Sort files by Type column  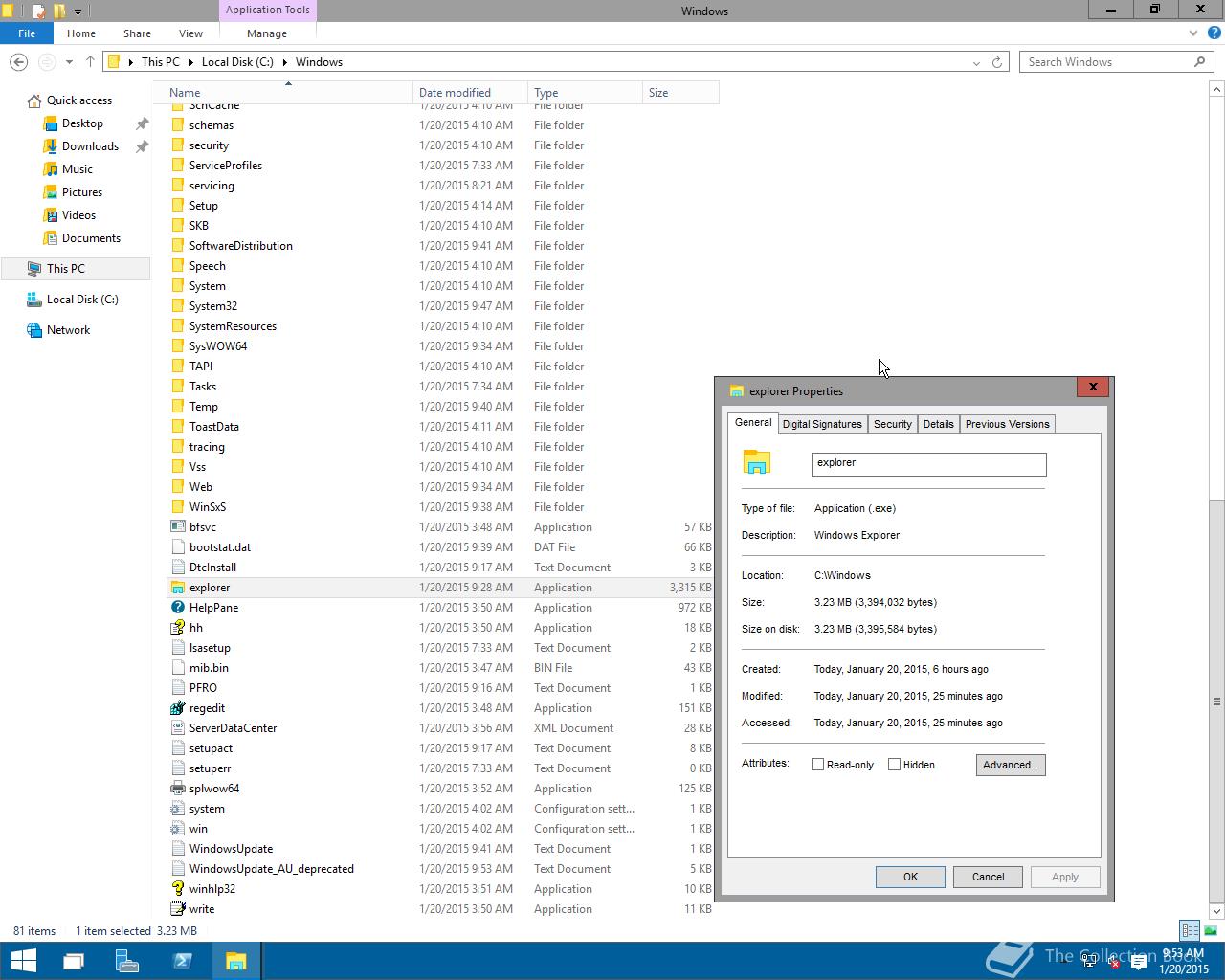coord(585,93)
